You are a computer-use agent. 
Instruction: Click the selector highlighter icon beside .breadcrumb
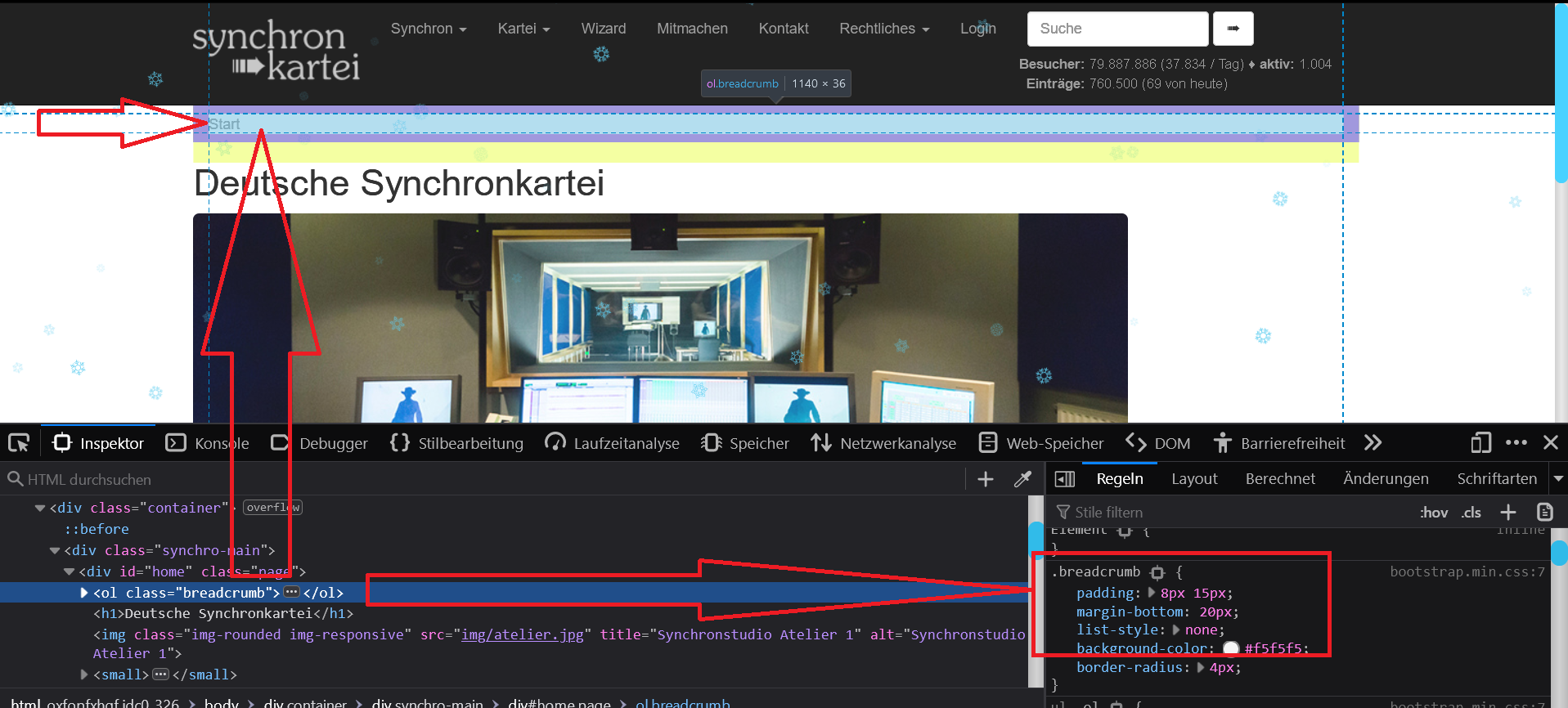[1157, 572]
